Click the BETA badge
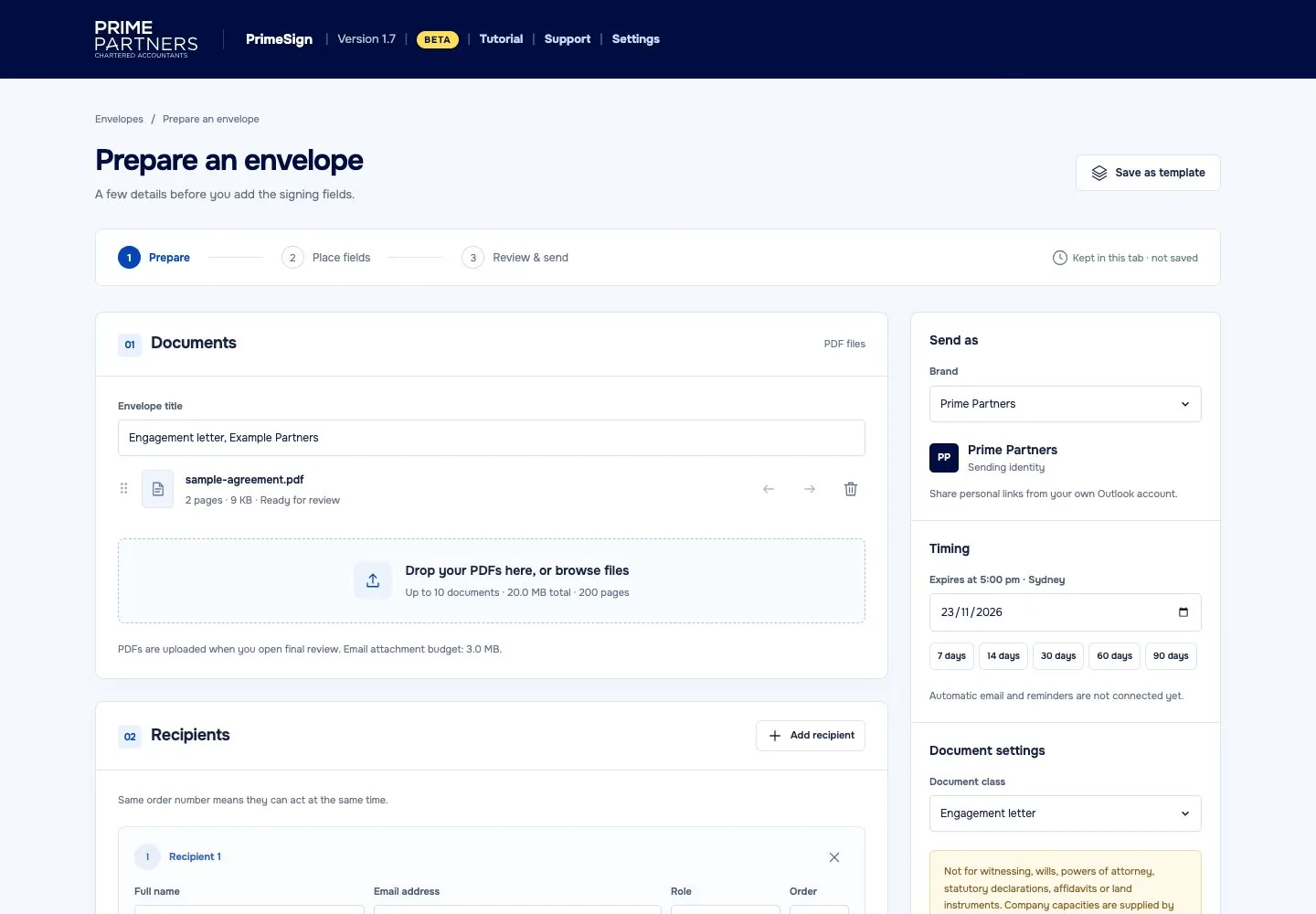The width and height of the screenshot is (1316, 914). point(438,39)
